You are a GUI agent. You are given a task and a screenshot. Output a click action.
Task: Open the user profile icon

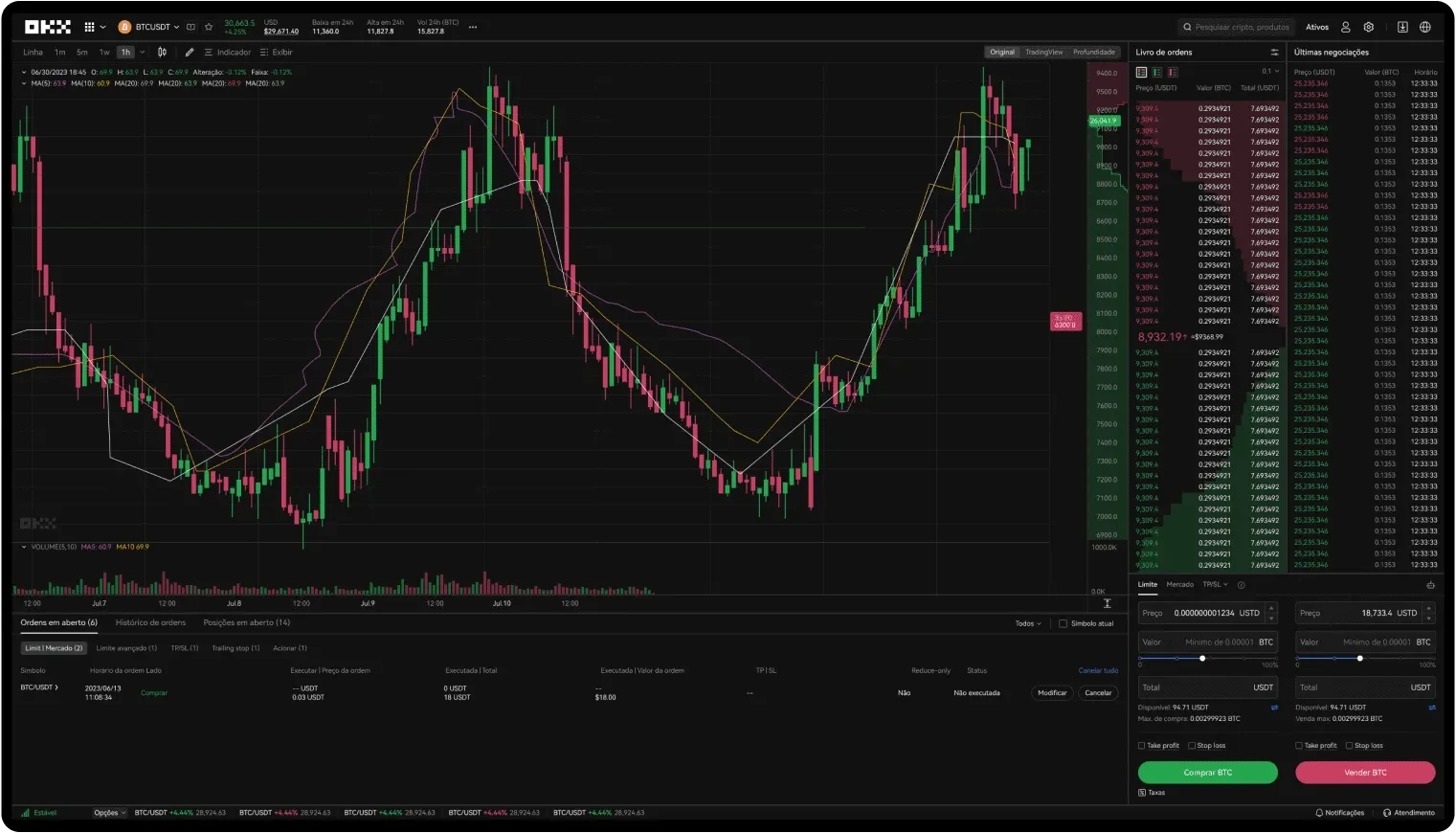coord(1346,27)
